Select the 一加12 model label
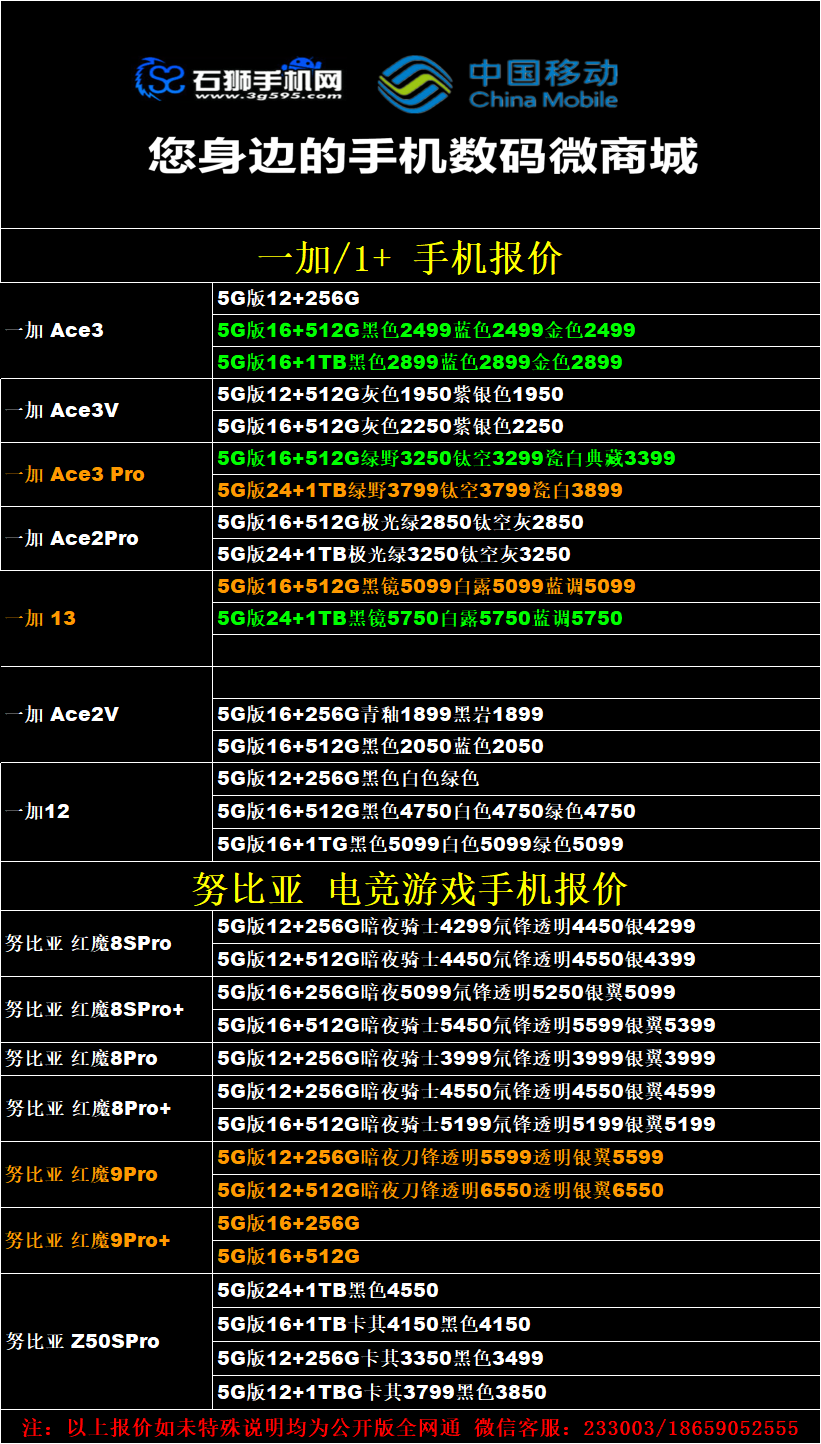This screenshot has height=1444, width=821. (38, 811)
